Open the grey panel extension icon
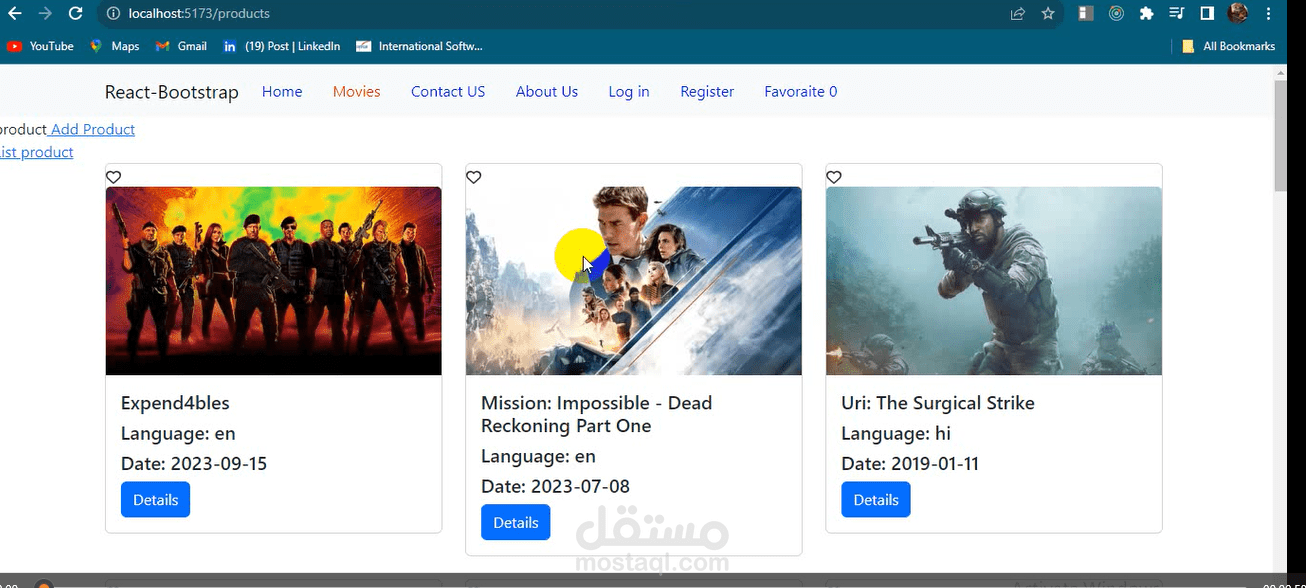Viewport: 1306px width, 588px height. (x=1086, y=14)
